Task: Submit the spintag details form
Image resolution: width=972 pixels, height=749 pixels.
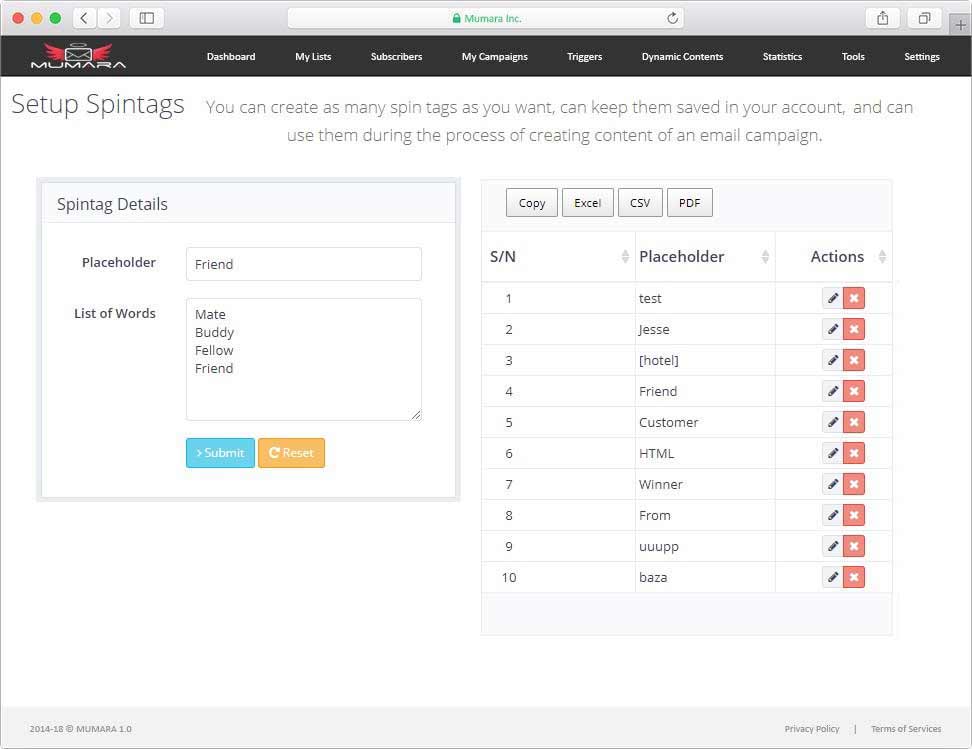Action: pyautogui.click(x=220, y=453)
